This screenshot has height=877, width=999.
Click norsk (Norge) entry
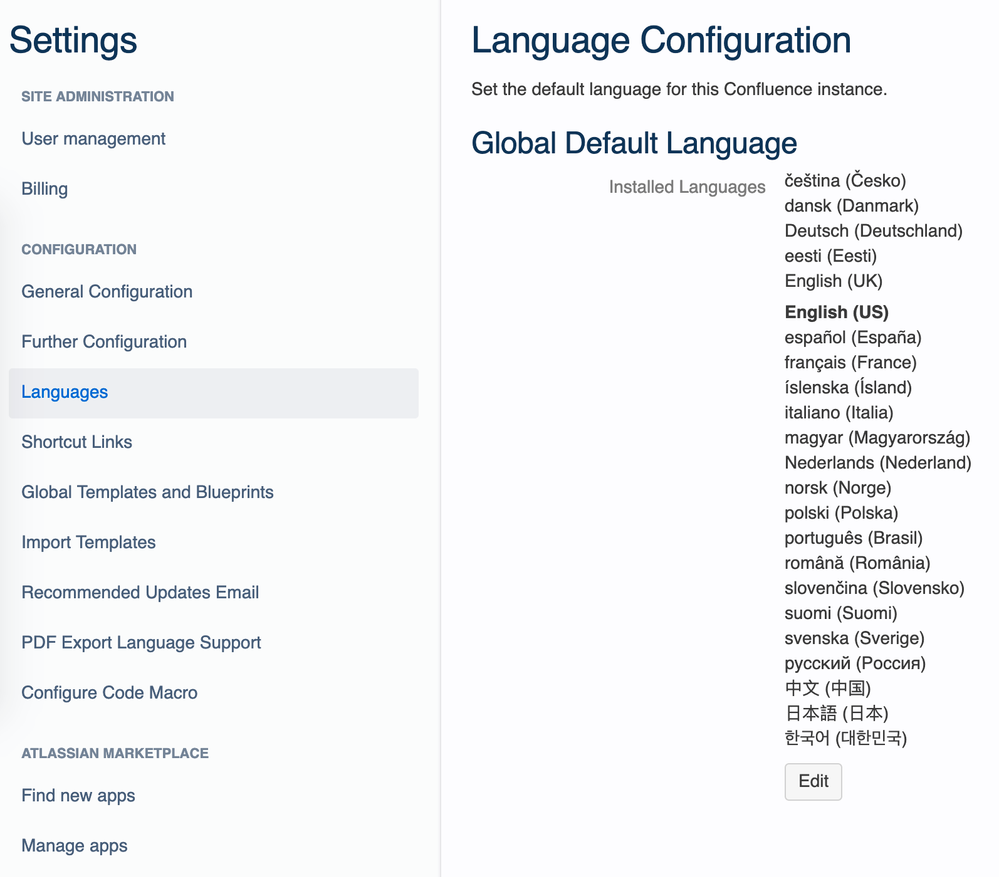838,488
